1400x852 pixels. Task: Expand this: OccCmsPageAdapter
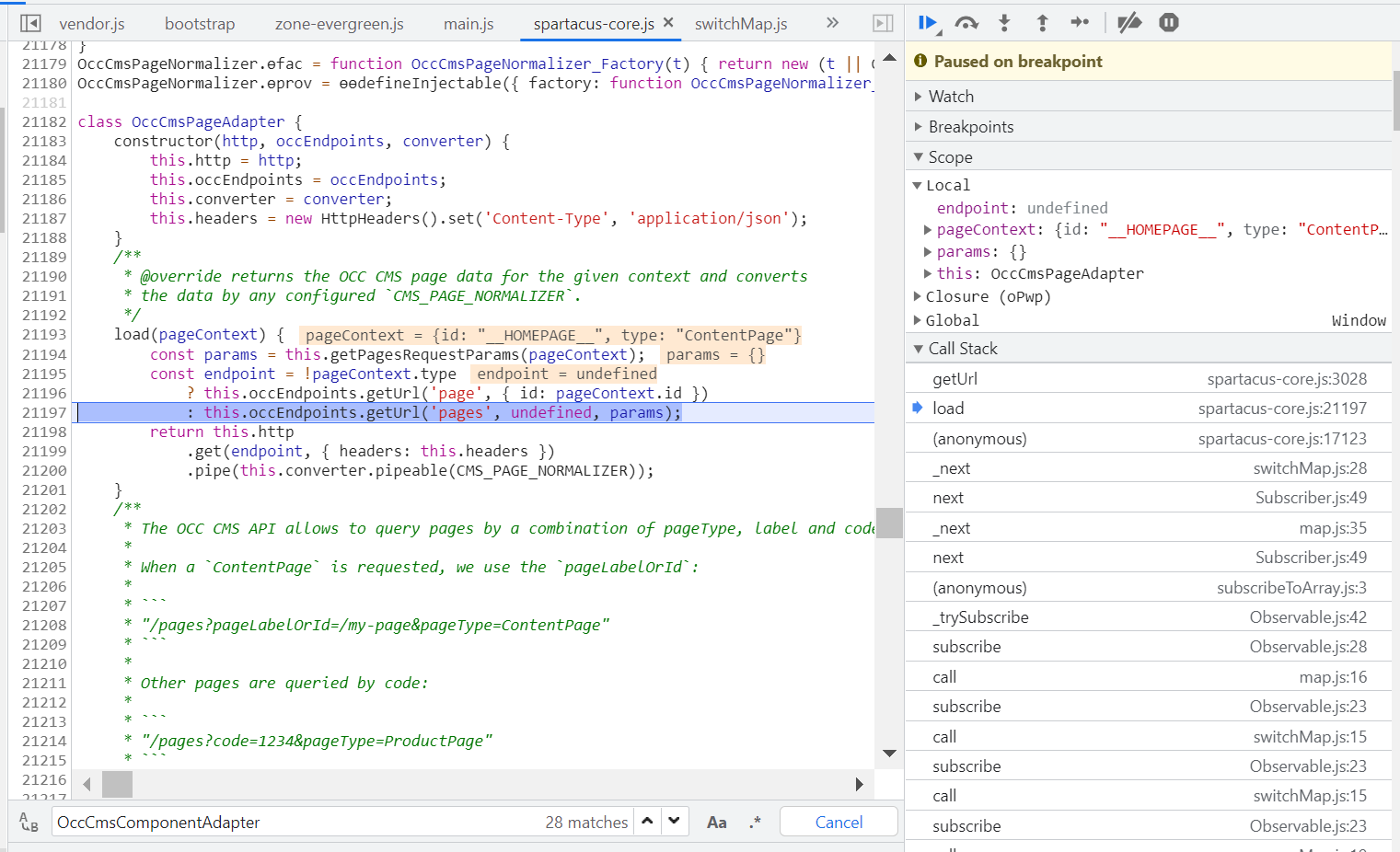(928, 274)
